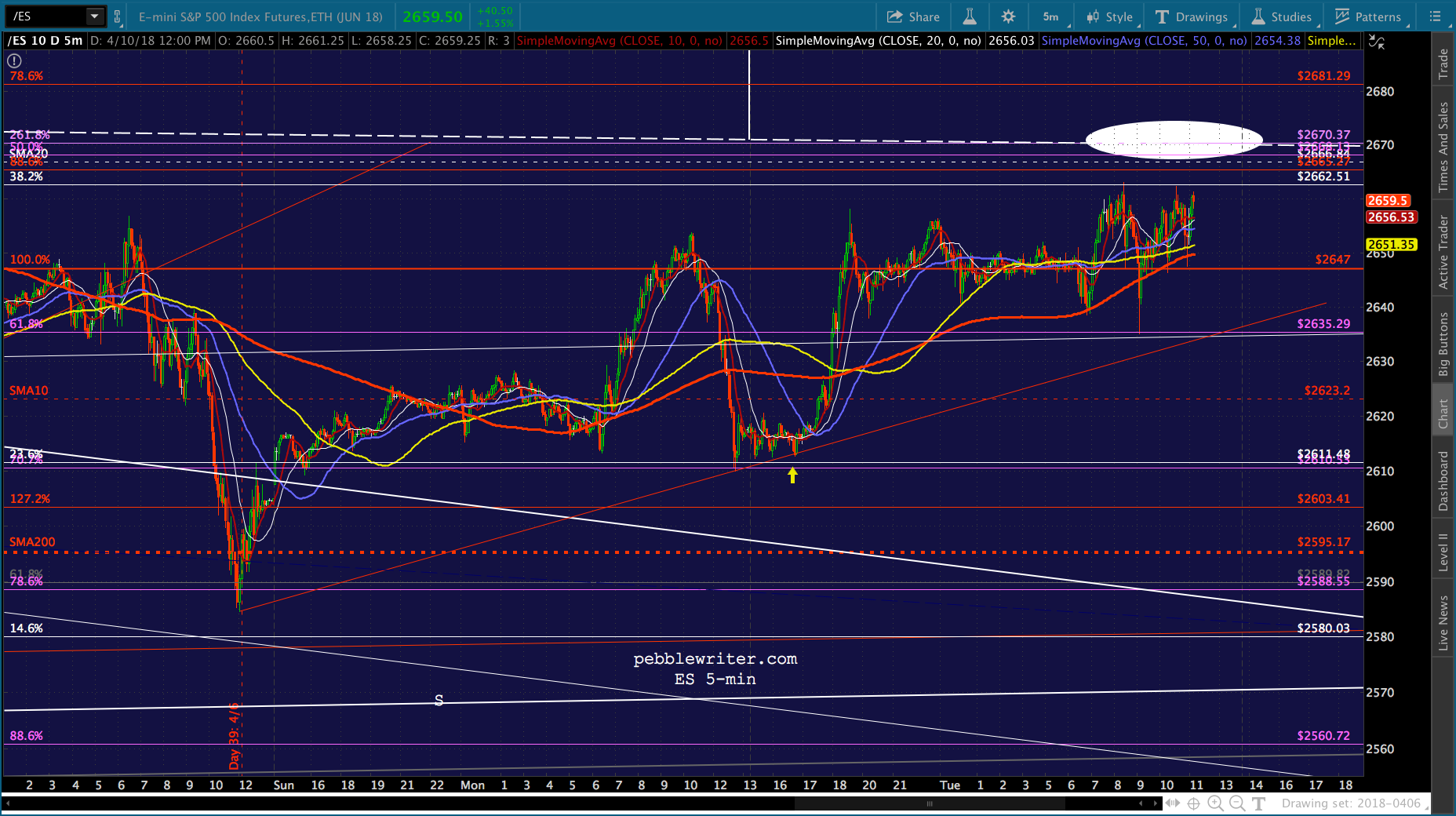Click the zoom out magnifier icon
This screenshot has width=1456, height=816.
[x=1237, y=803]
